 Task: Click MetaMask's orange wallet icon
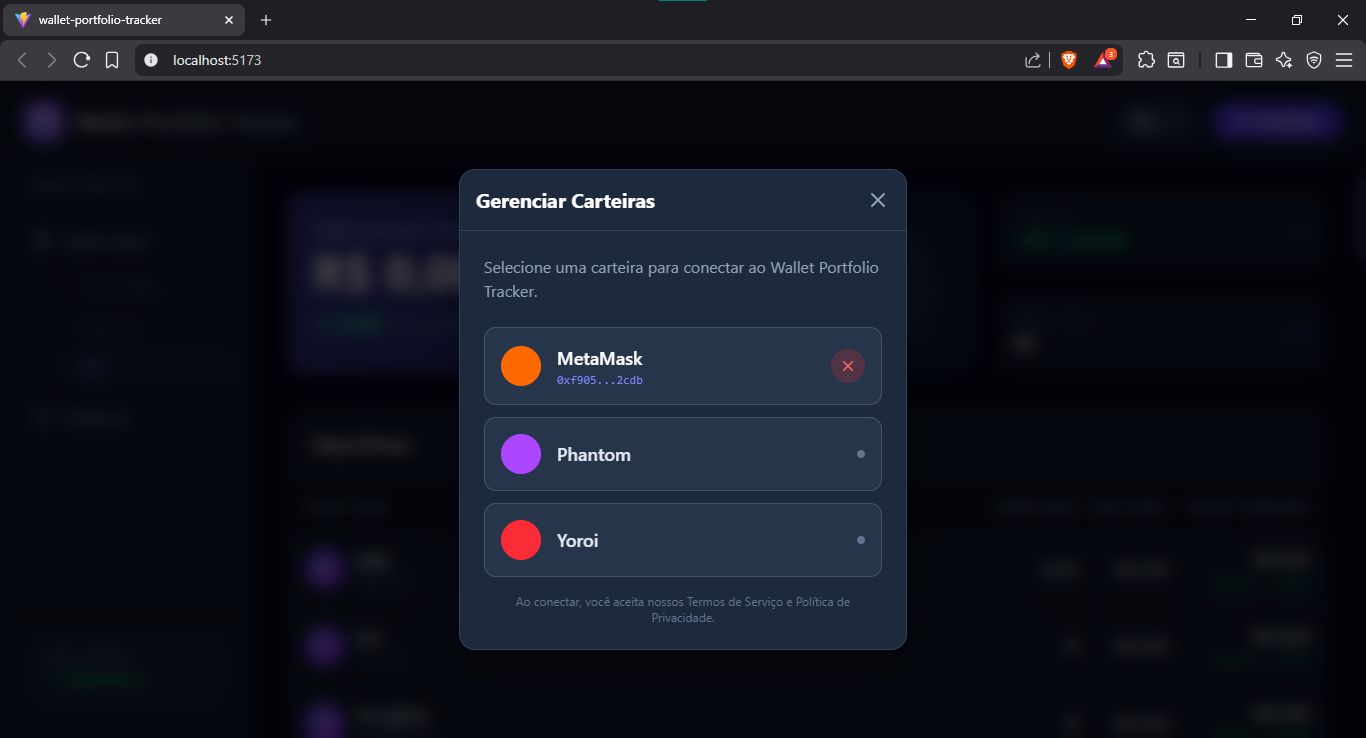click(x=520, y=366)
